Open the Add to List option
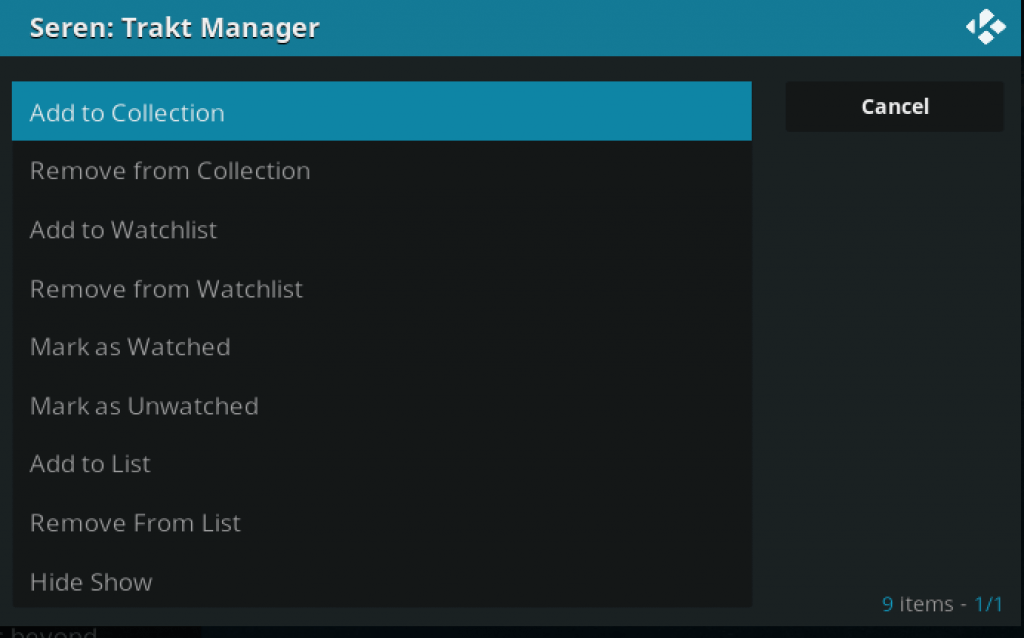The width and height of the screenshot is (1024, 638). (381, 464)
